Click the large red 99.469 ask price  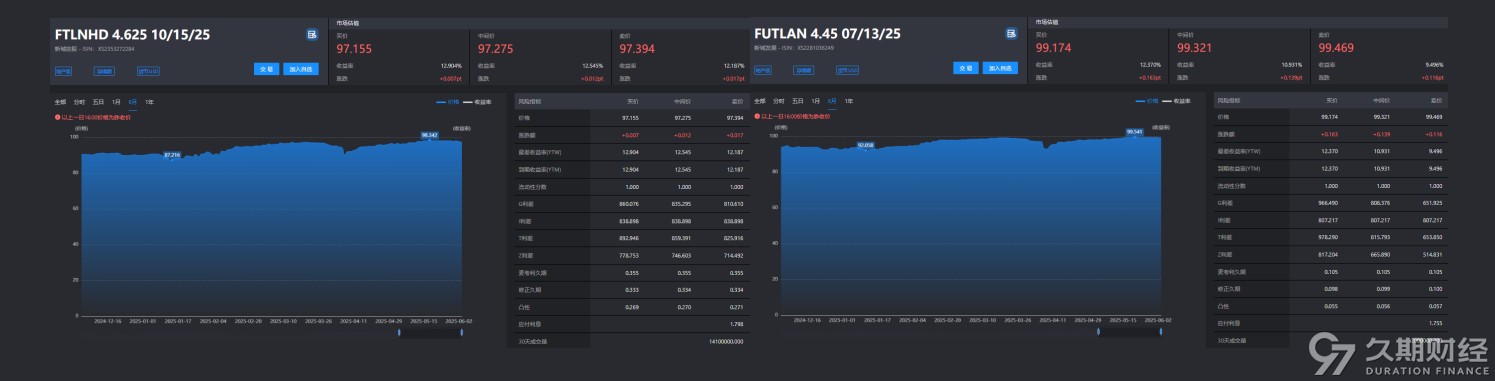point(1337,48)
